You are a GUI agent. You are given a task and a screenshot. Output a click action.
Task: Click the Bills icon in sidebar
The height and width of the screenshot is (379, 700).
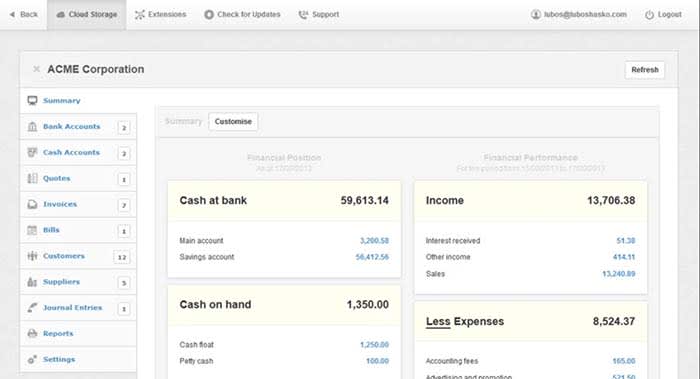tap(32, 230)
